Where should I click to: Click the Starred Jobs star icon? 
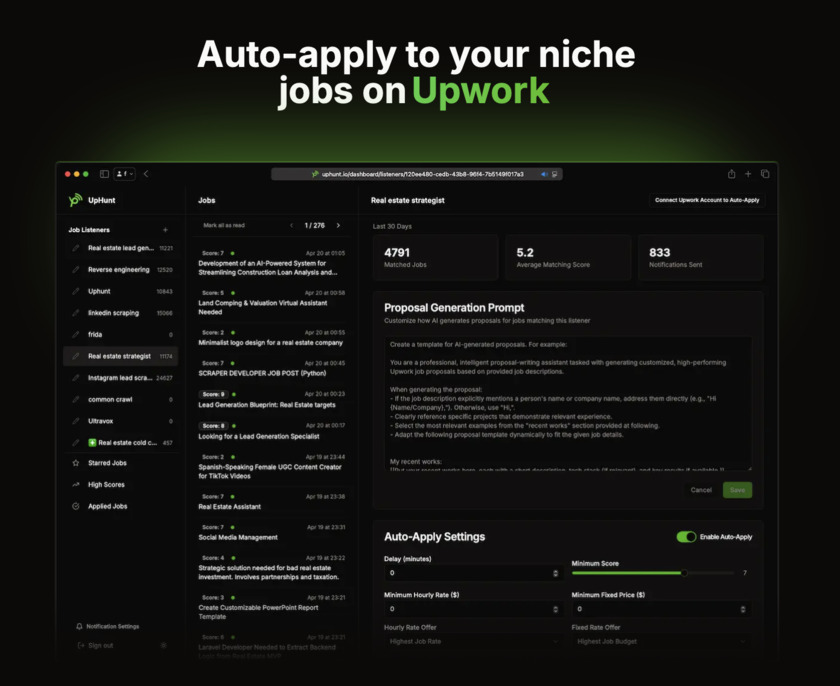[x=76, y=463]
